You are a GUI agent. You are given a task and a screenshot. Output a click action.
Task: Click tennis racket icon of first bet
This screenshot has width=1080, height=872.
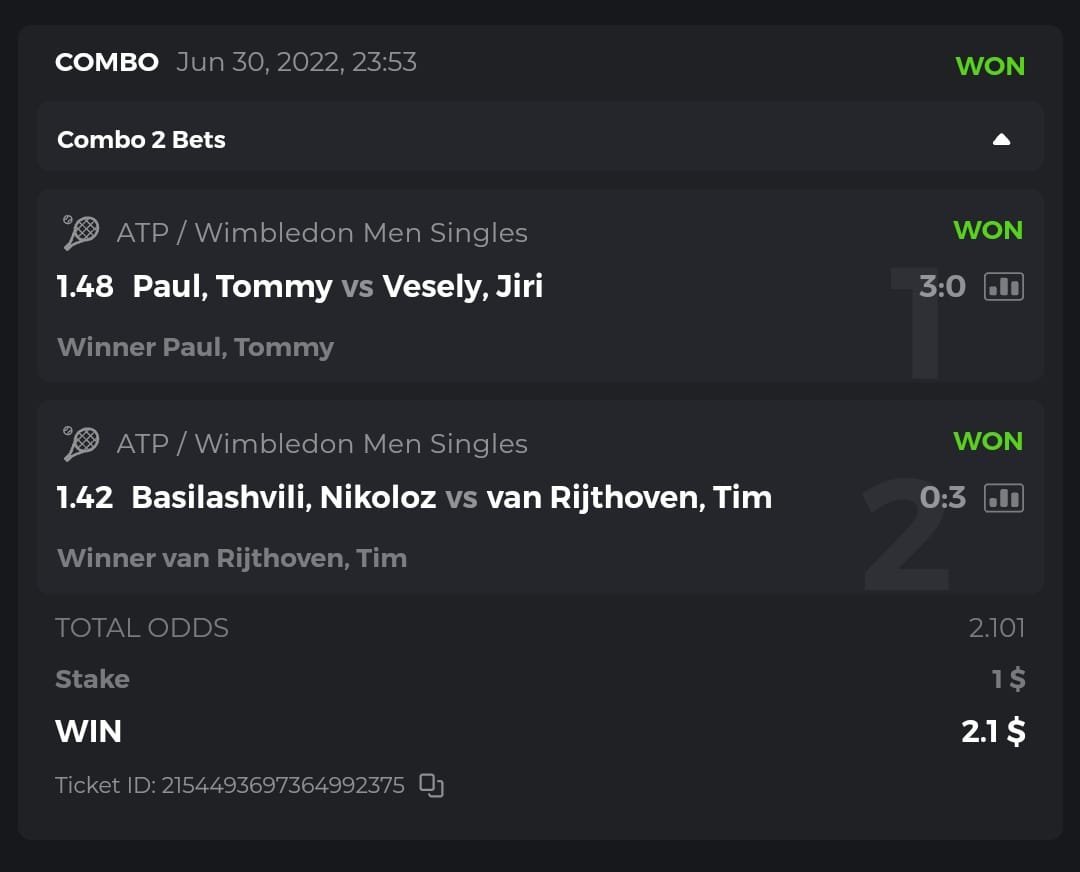point(80,233)
